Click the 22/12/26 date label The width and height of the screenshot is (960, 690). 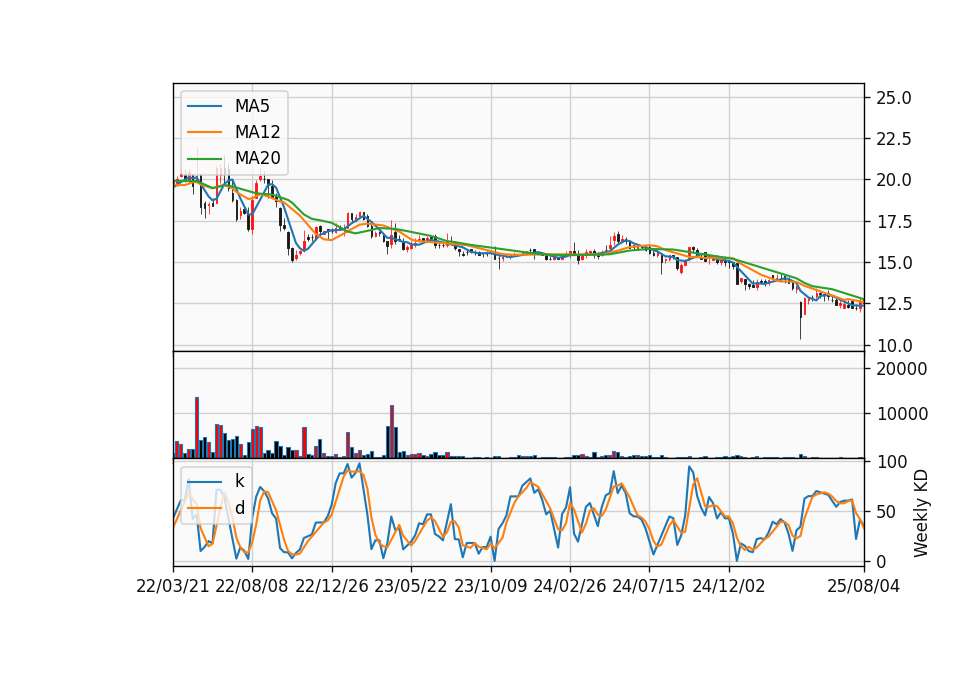[332, 587]
